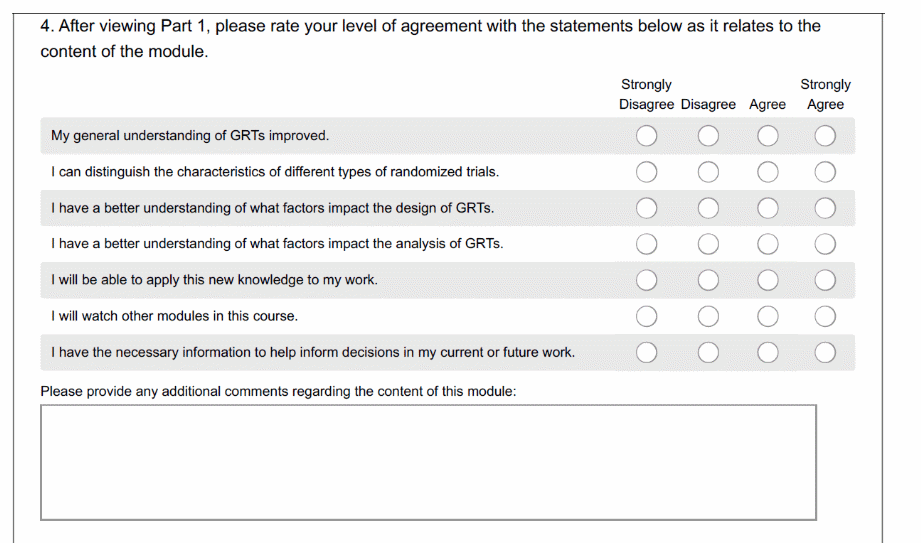
Task: Select Disagree for watching other modules
Action: coord(708,316)
